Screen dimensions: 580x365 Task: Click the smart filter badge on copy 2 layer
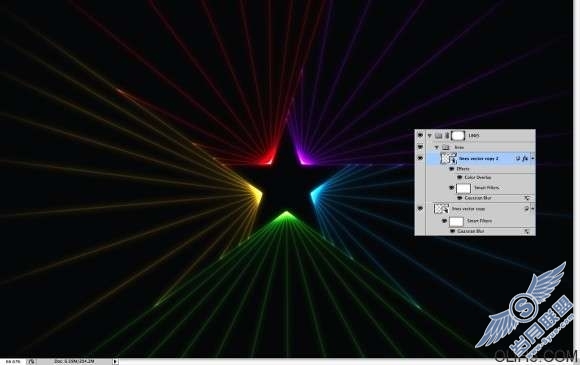[518, 158]
